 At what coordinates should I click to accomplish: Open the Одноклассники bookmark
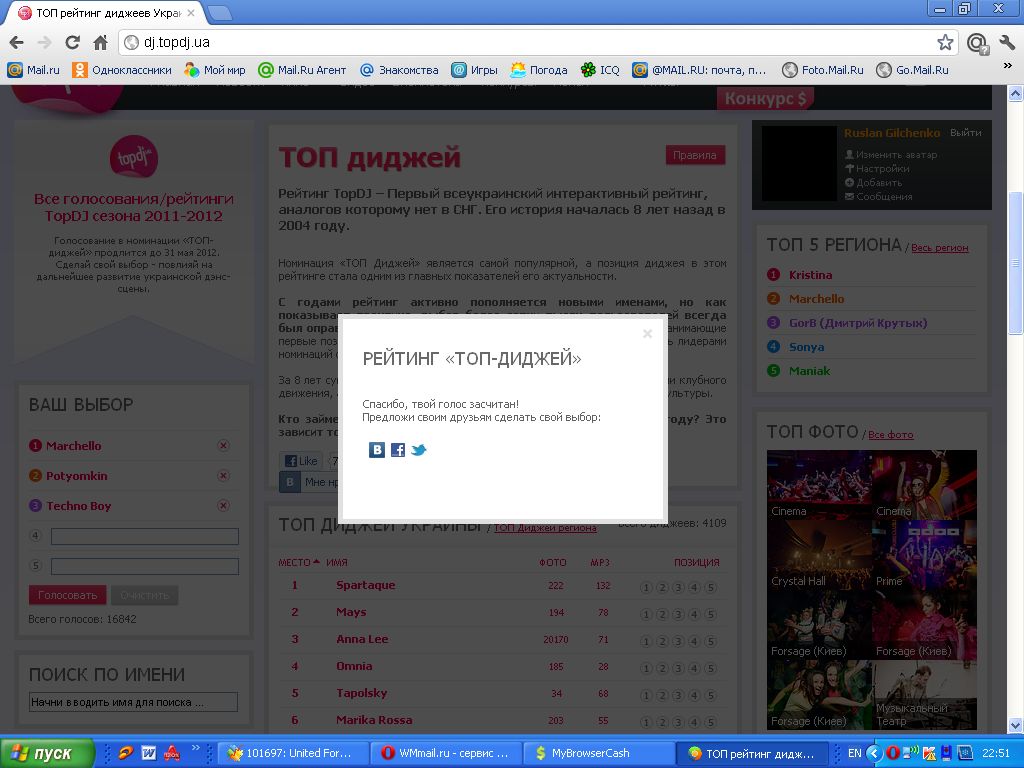click(122, 70)
